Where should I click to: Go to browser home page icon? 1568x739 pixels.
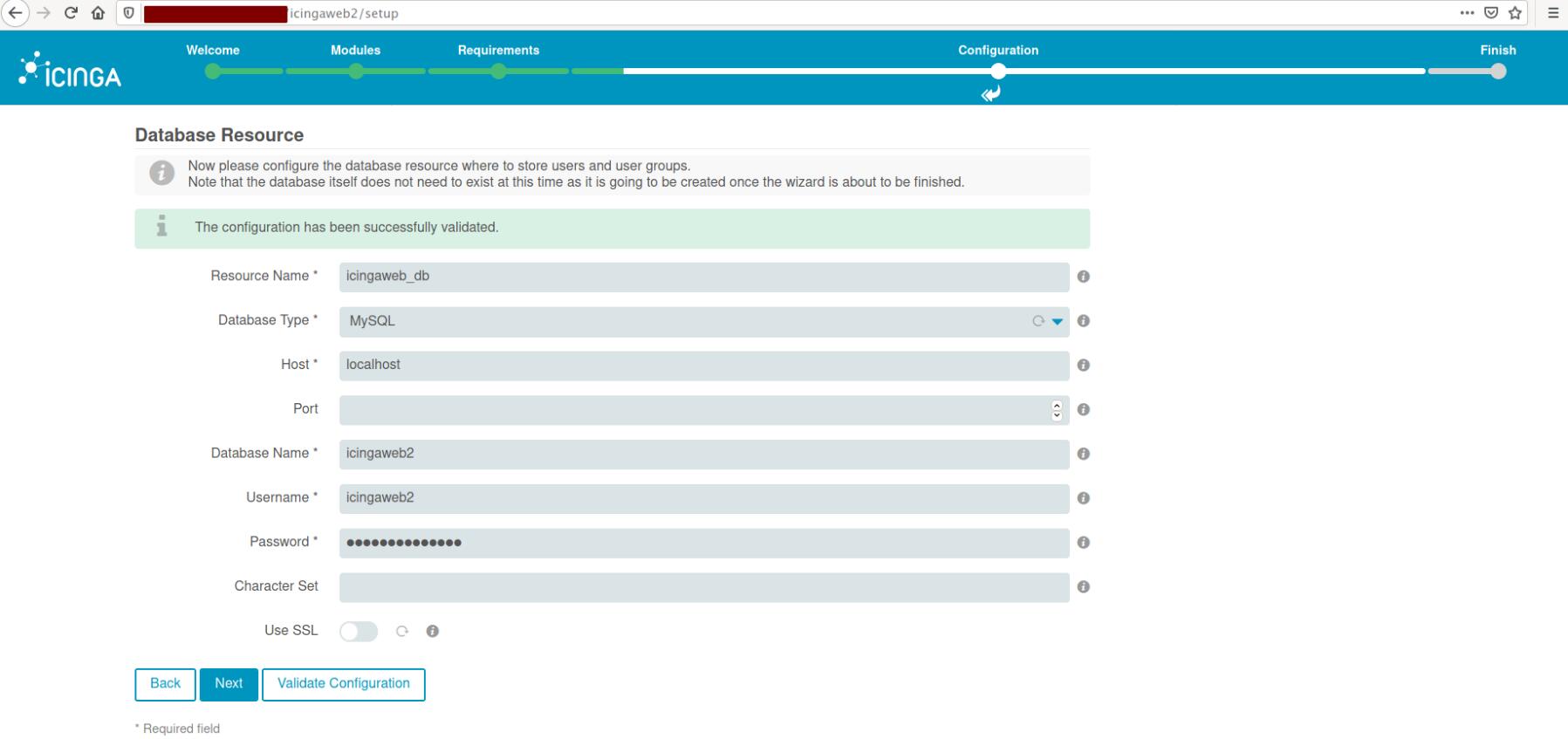coord(99,13)
